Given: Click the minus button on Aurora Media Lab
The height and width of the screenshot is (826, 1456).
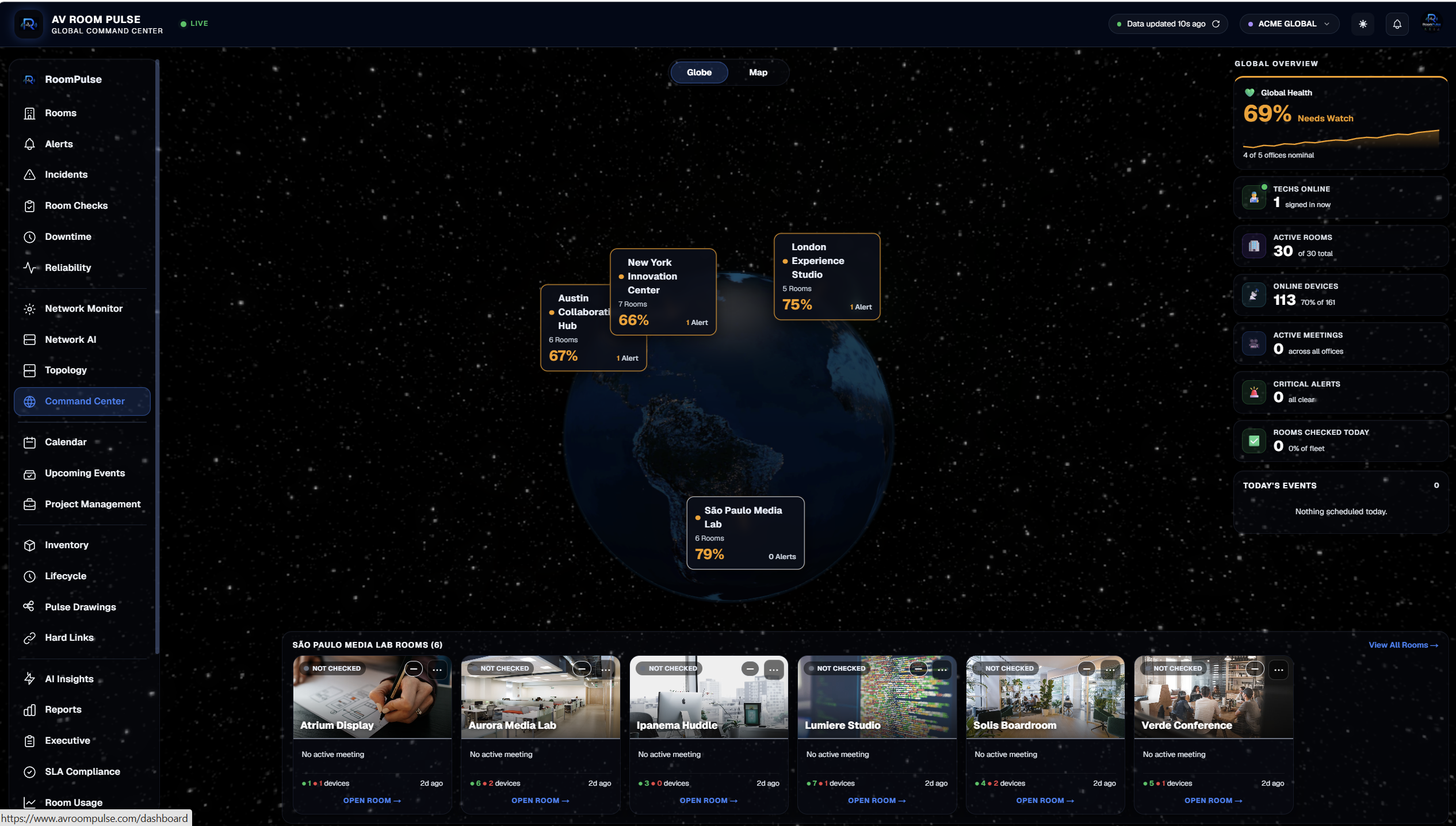Looking at the screenshot, I should pos(582,669).
